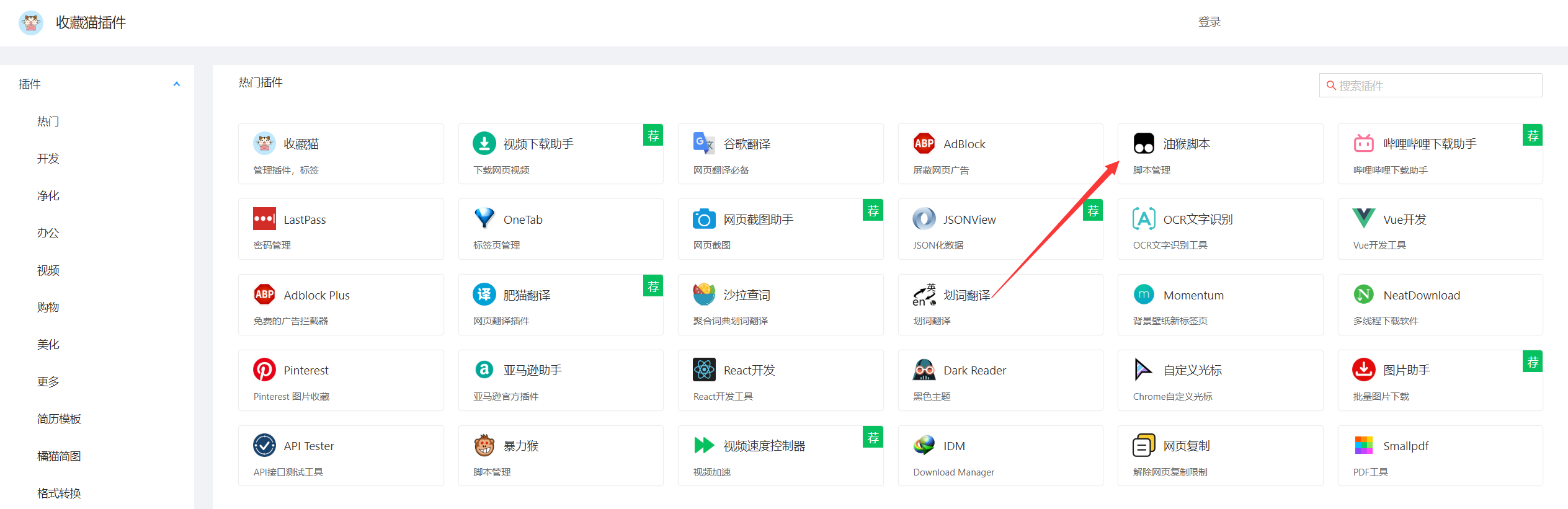Viewport: 1568px width, 509px height.
Task: Click the Smallpdf title text
Action: 1405,446
